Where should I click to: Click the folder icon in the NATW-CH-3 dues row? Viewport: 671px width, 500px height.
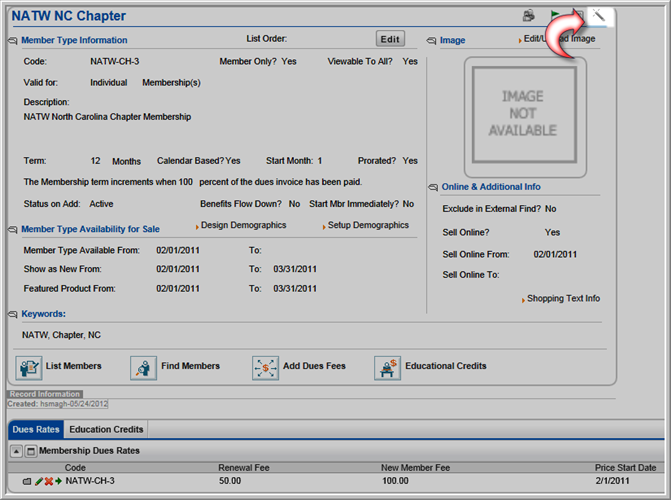pyautogui.click(x=27, y=481)
